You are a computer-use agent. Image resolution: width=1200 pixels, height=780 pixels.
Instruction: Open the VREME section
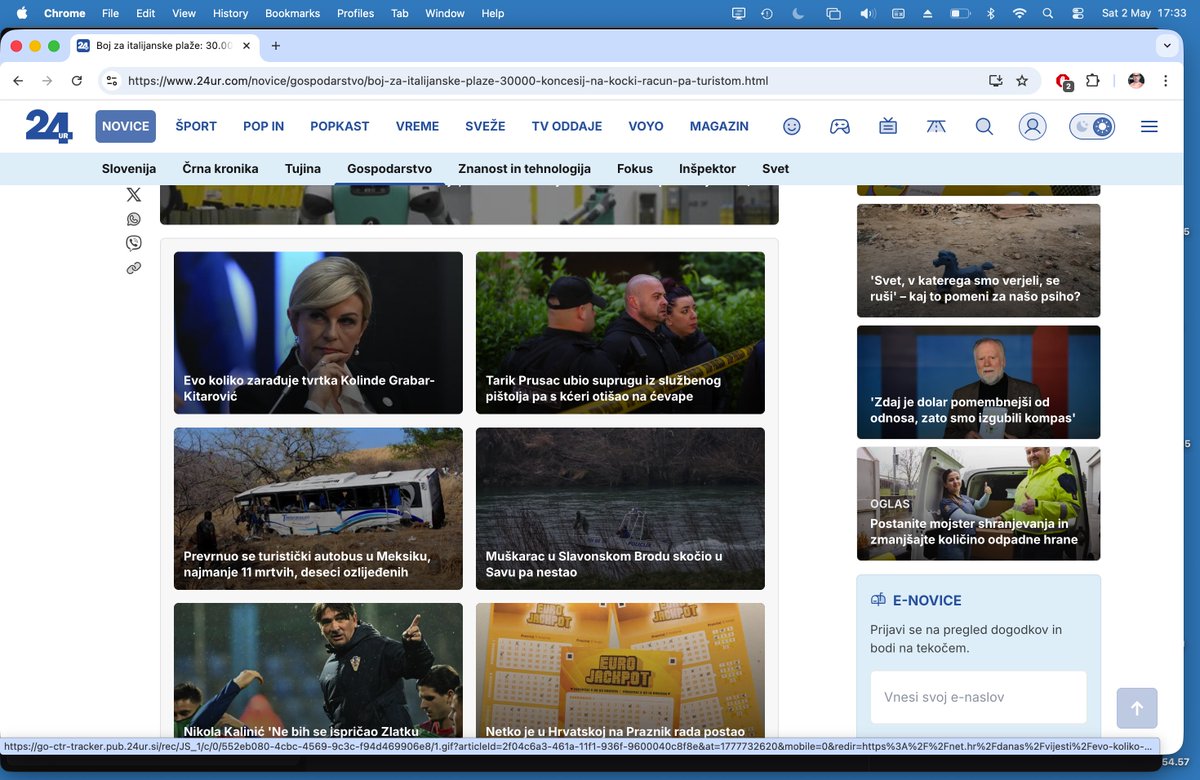pos(417,126)
